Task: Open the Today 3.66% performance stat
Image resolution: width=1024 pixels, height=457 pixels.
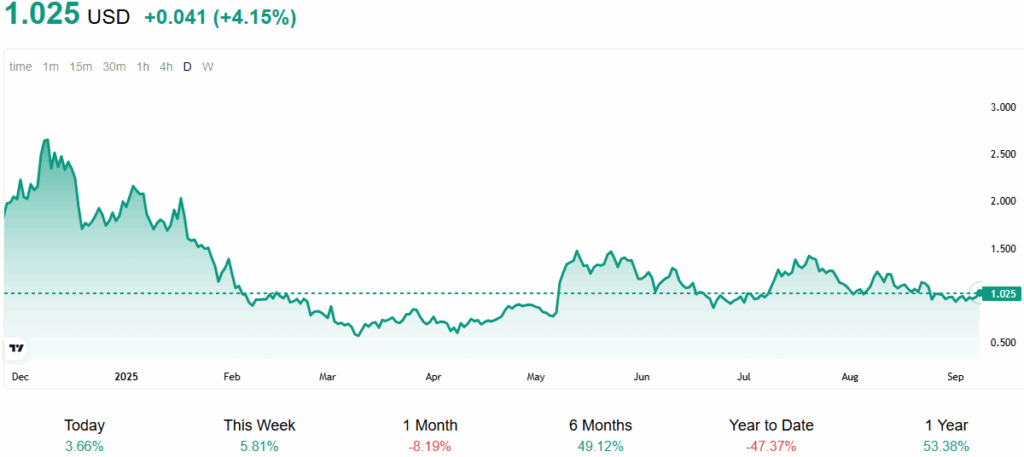Action: (x=84, y=435)
